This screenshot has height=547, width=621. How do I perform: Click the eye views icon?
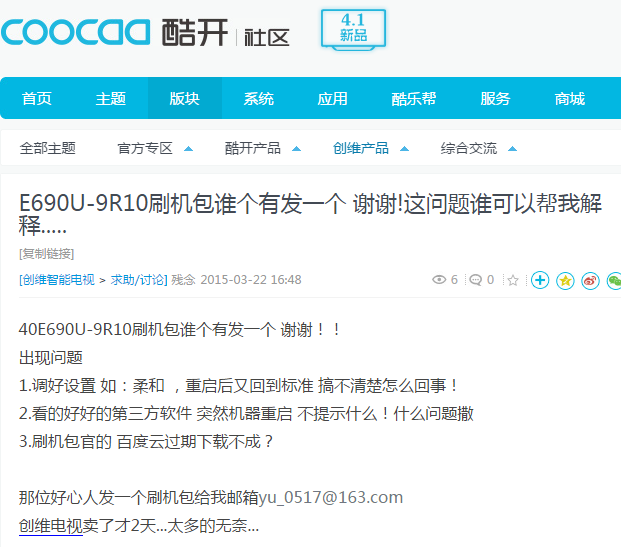coord(439,280)
